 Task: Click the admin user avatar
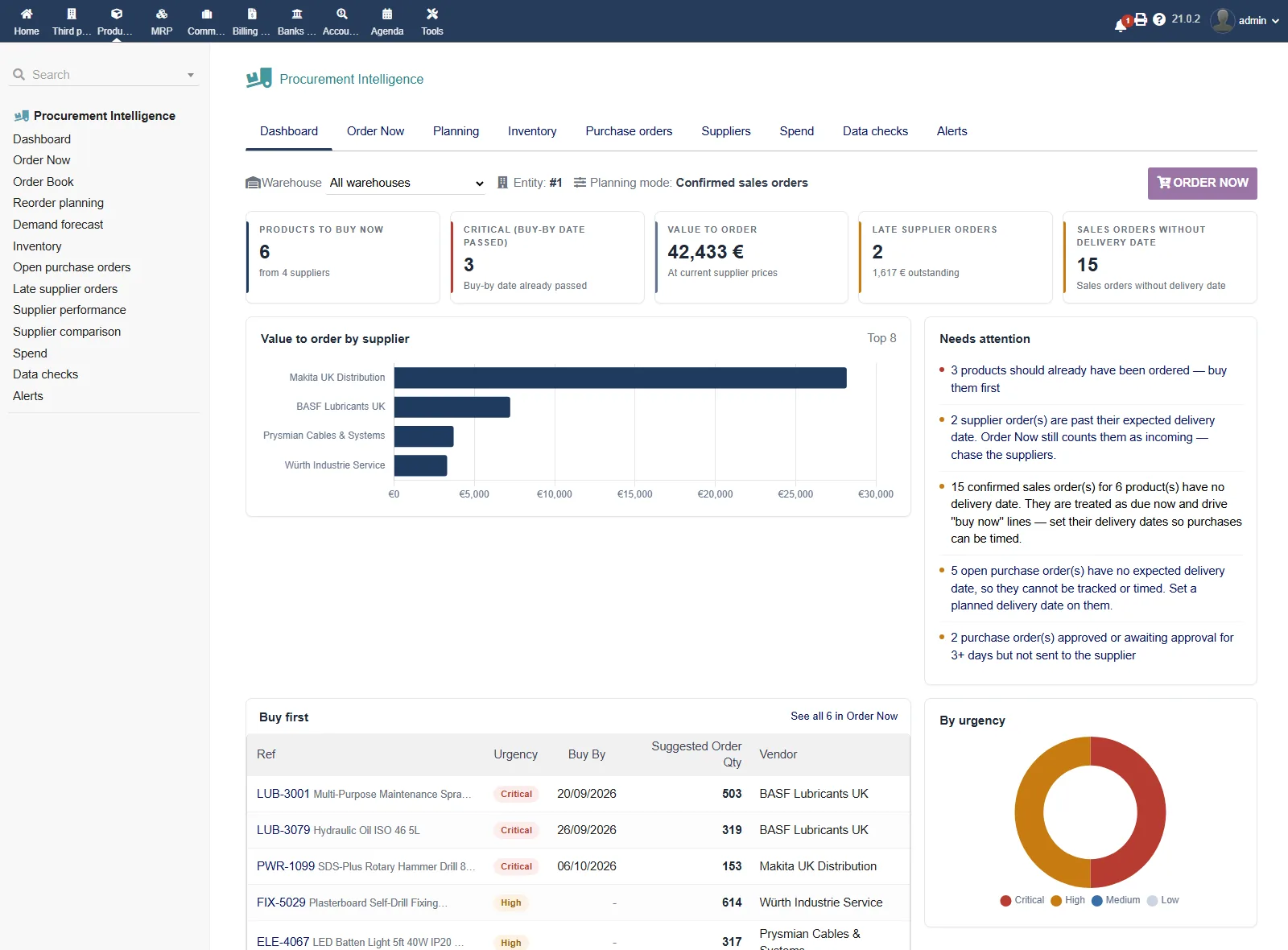(1222, 20)
